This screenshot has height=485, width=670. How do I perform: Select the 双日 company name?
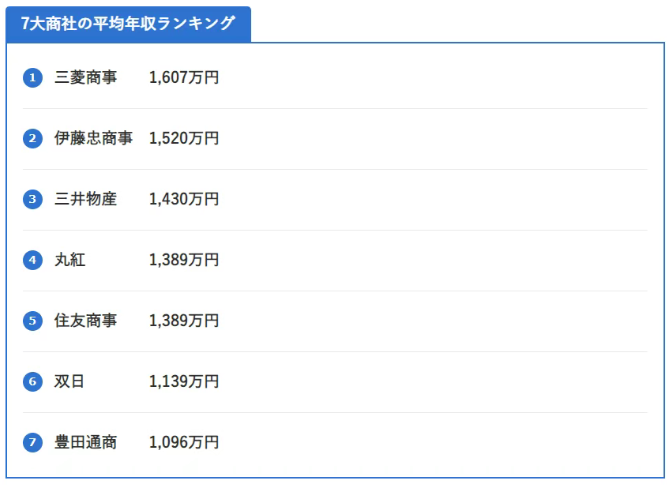70,381
